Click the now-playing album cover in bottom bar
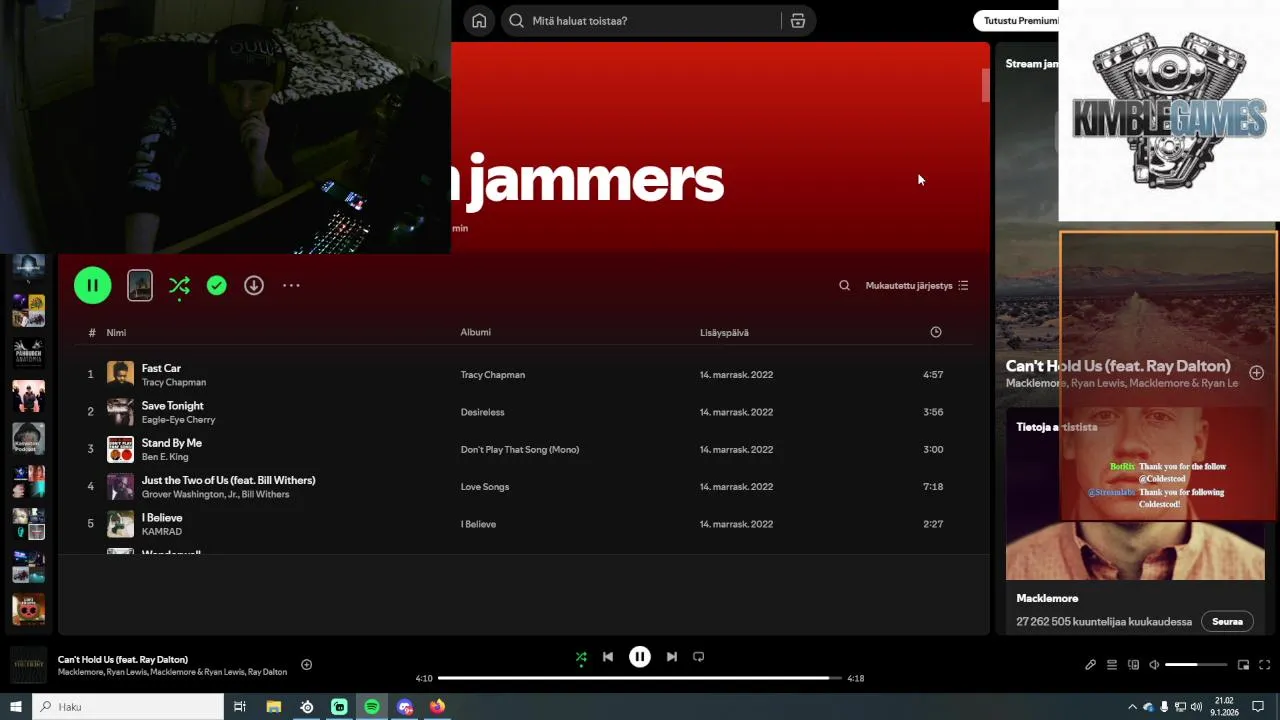This screenshot has width=1280, height=720. 28,665
